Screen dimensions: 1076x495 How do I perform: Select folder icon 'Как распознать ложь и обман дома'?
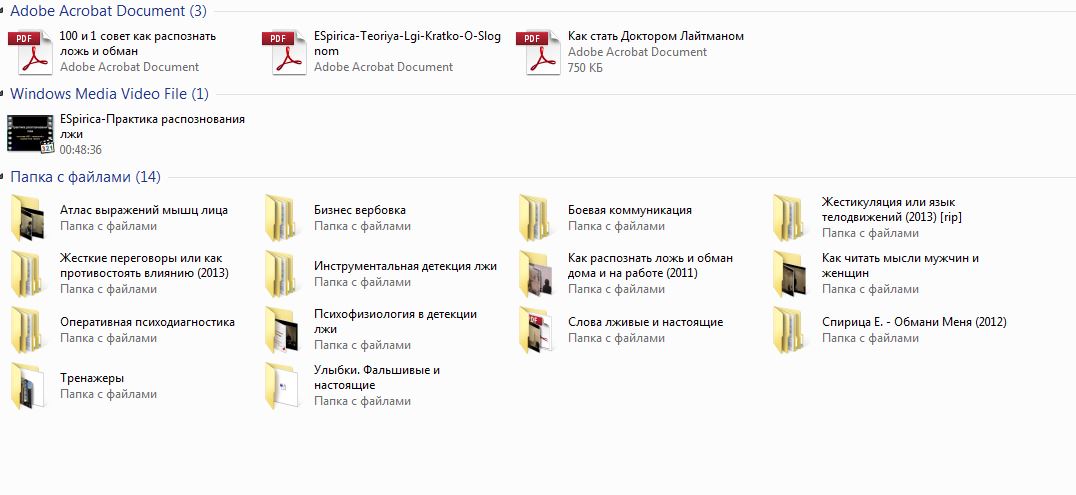pyautogui.click(x=536, y=274)
